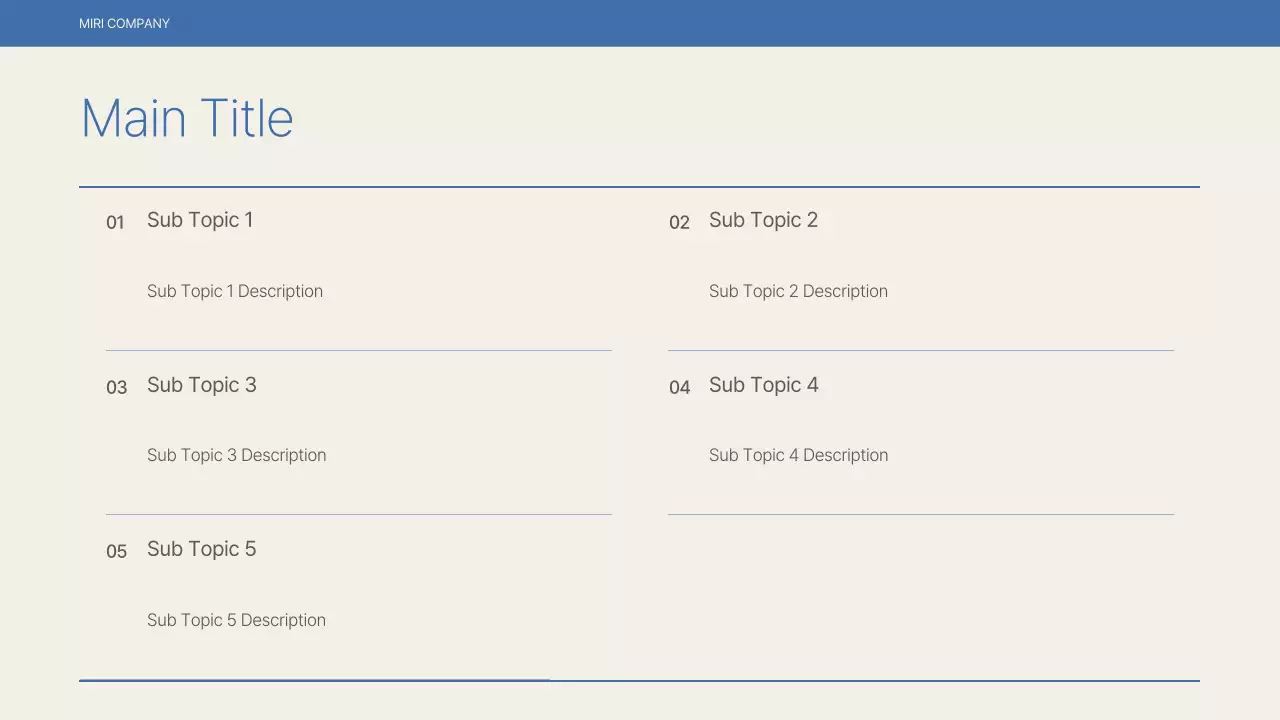Select the Main Title heading

click(x=187, y=118)
